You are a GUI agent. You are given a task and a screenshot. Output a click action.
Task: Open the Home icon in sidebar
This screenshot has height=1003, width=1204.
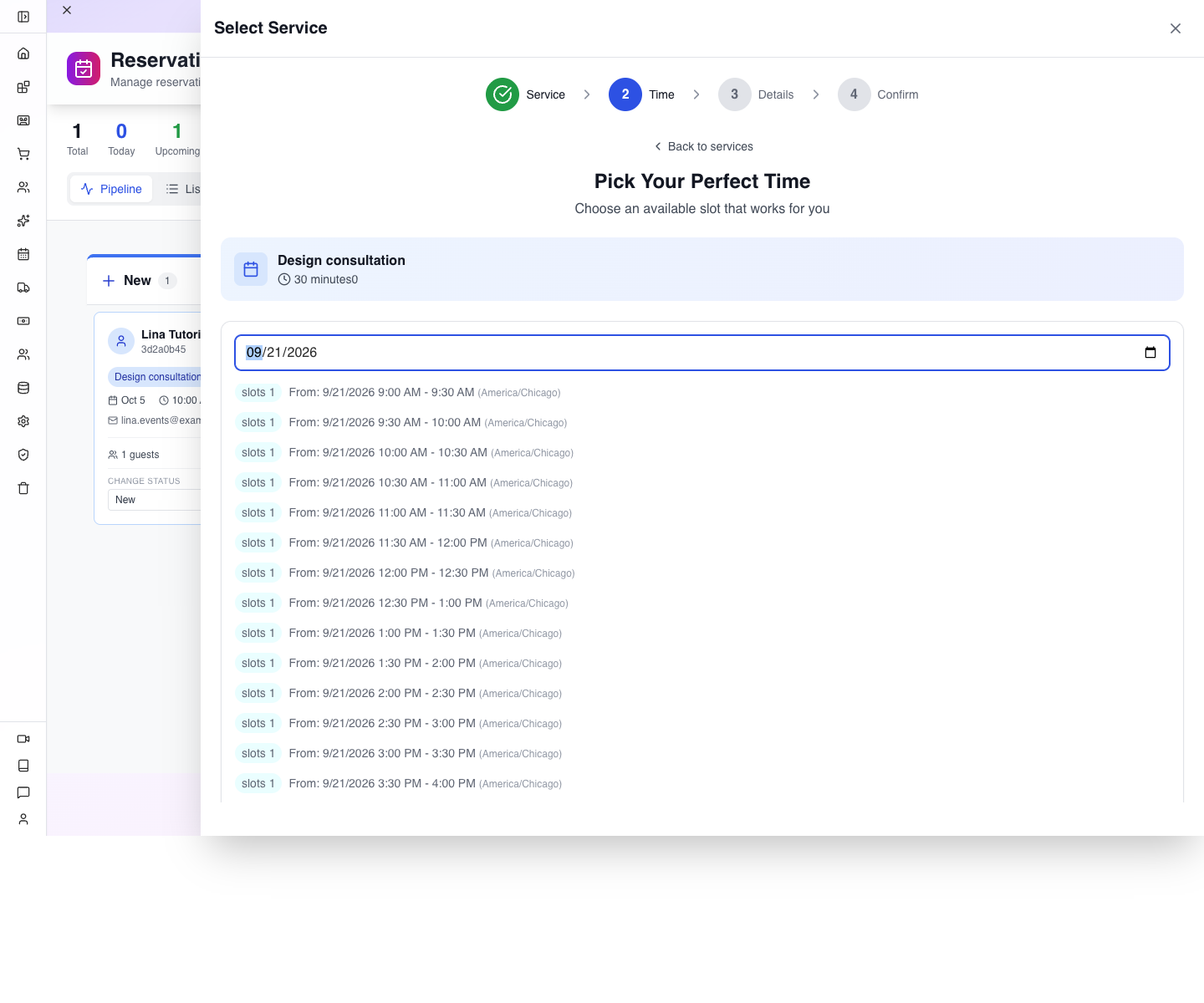[23, 53]
